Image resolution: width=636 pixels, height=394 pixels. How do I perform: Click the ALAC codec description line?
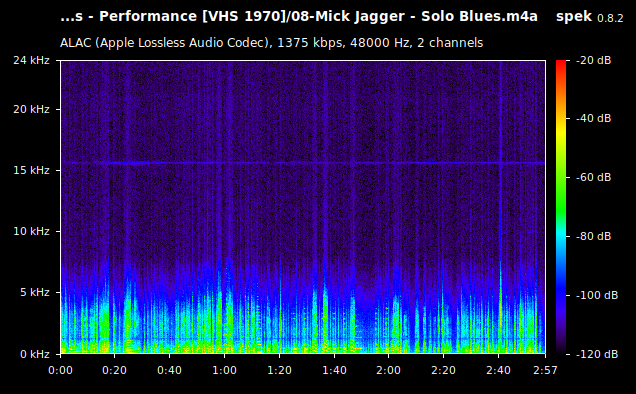point(271,43)
